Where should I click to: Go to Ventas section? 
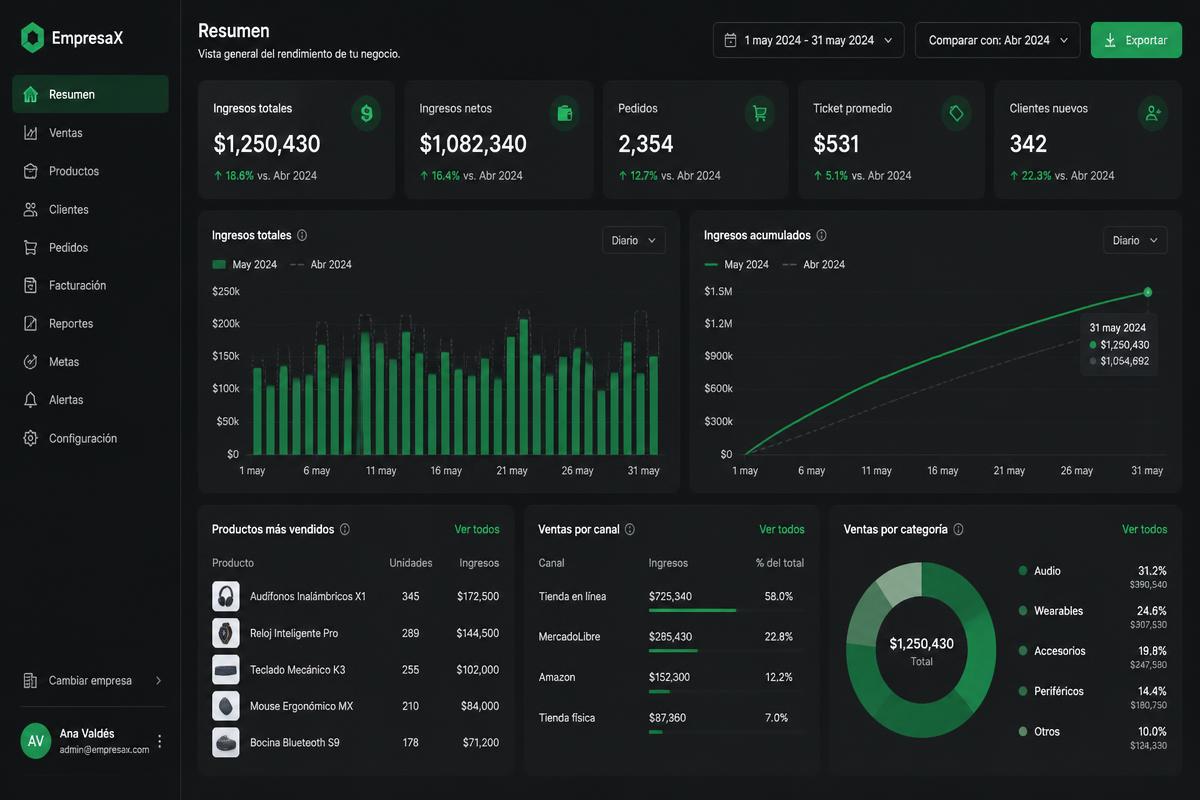(x=90, y=133)
